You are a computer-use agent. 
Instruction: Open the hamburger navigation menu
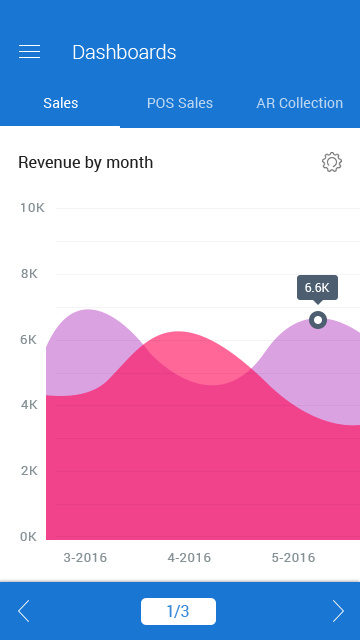click(x=29, y=52)
